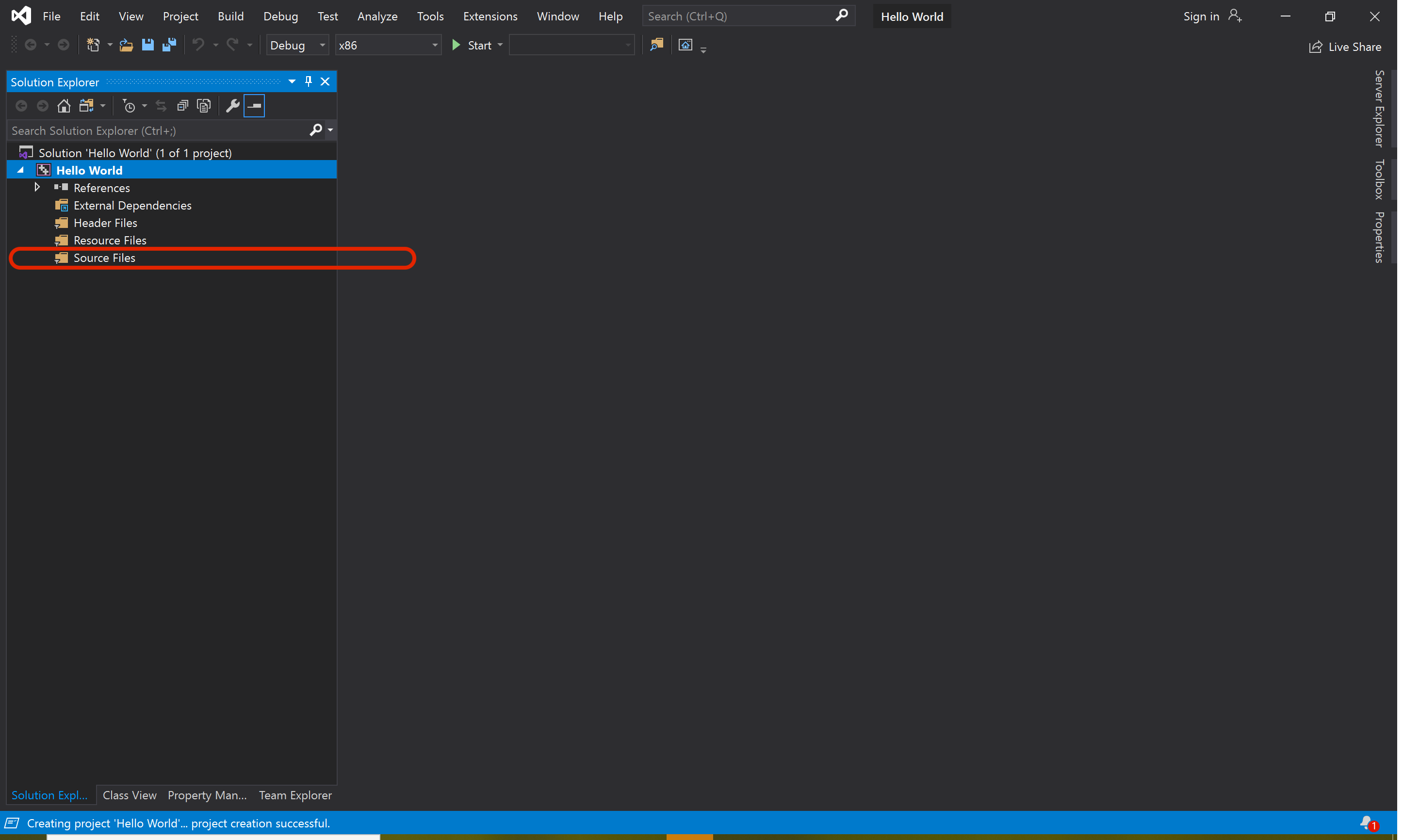Click the Save icon in the toolbar
Viewport: 1403px width, 840px height.
148,45
